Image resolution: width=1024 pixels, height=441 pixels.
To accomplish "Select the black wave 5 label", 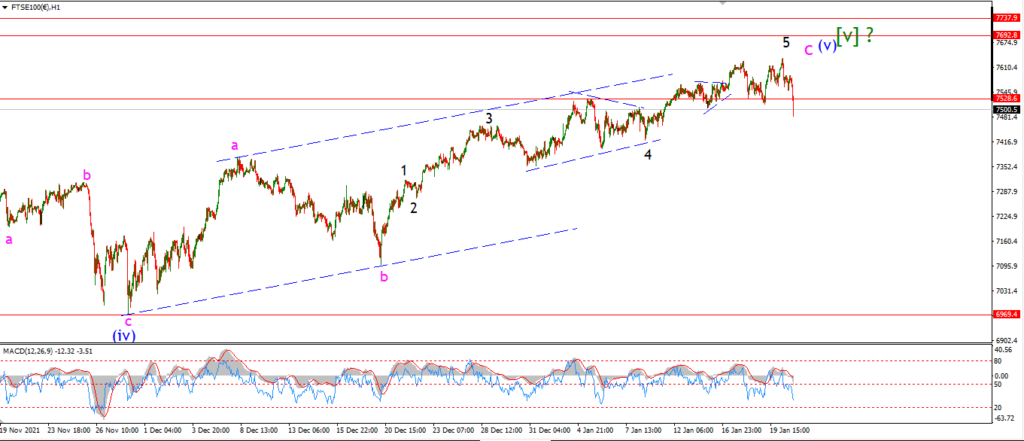I will coord(786,42).
